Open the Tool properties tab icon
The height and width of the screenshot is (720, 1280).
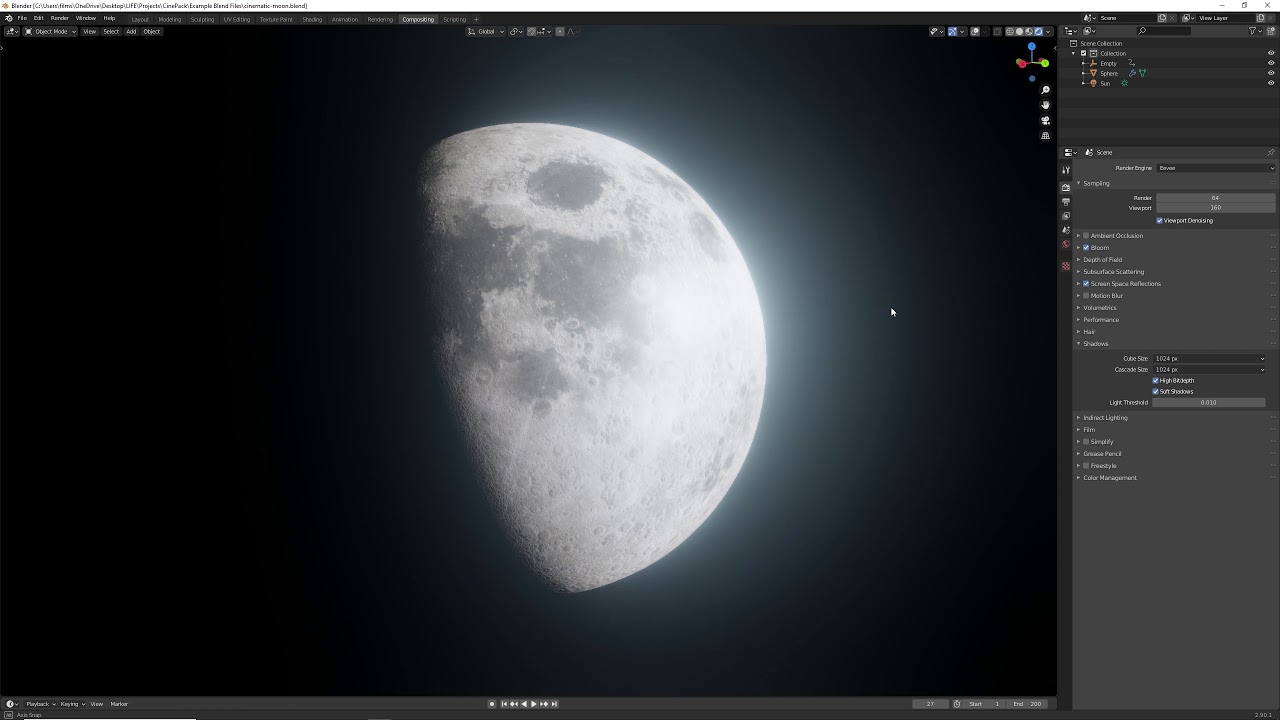tap(1066, 170)
